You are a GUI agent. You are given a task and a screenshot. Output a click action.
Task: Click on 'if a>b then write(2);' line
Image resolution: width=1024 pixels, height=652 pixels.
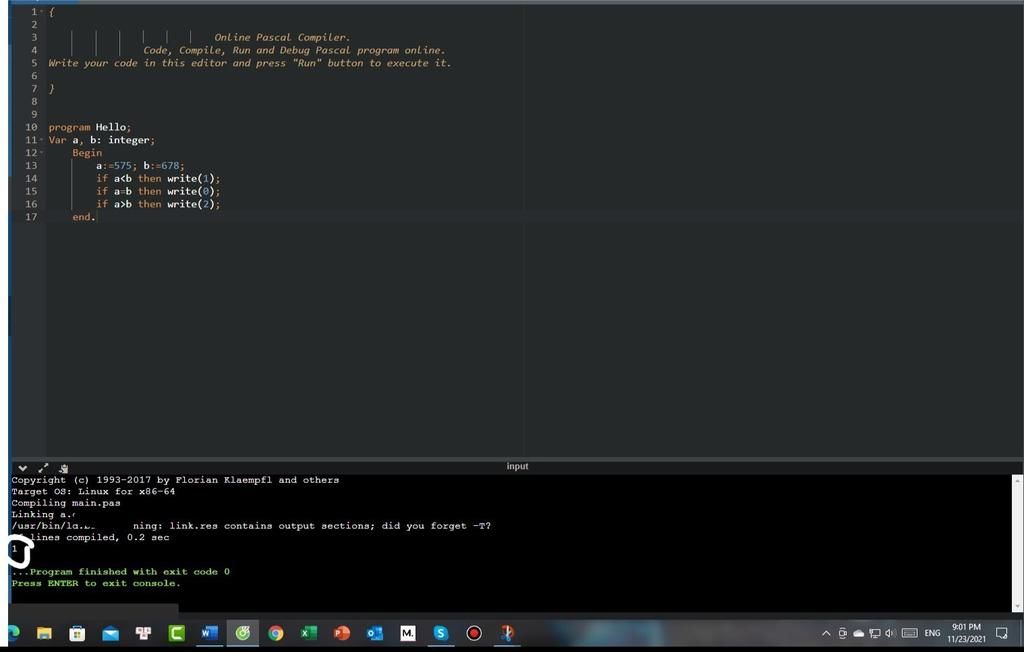(x=158, y=204)
